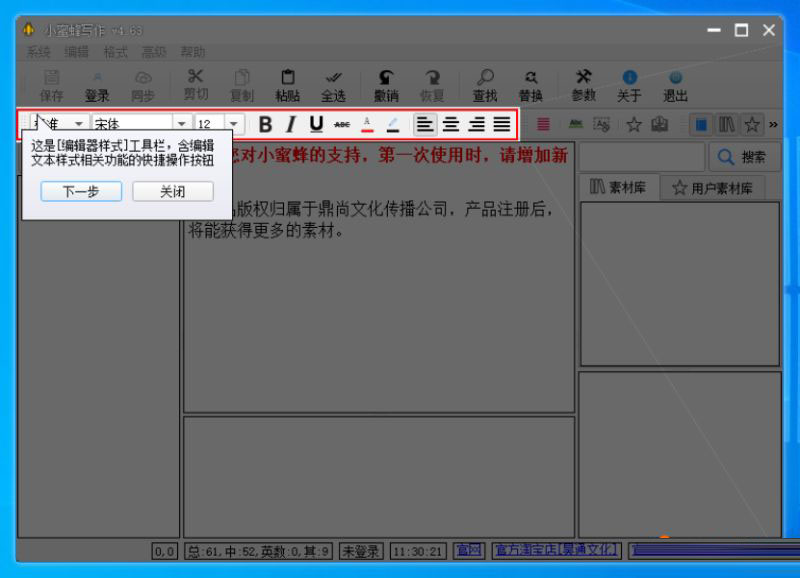Open the 宋体 font dropdown
Image resolution: width=800 pixels, height=578 pixels.
(x=182, y=124)
